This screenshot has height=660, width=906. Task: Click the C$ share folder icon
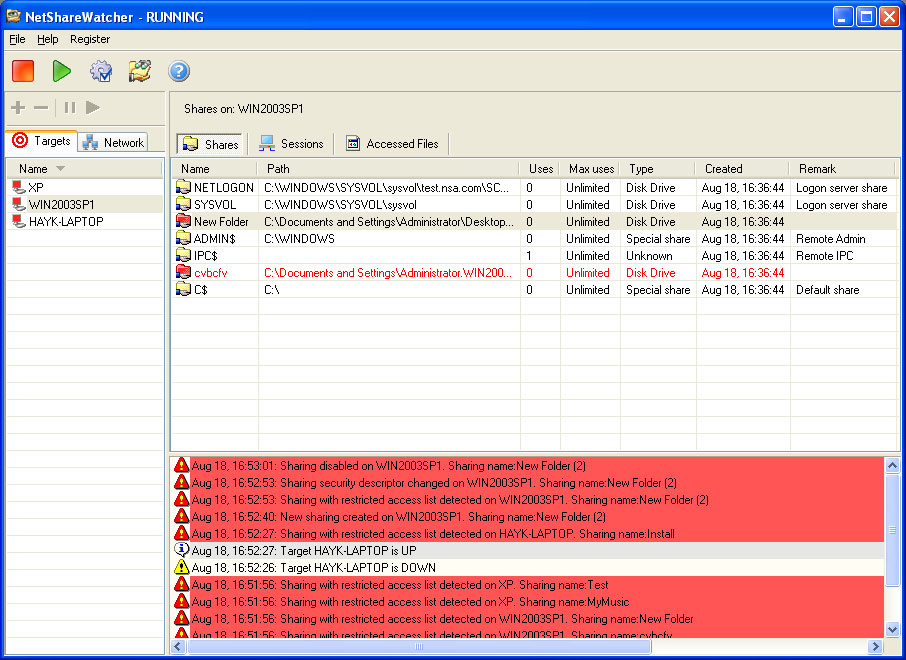pyautogui.click(x=183, y=289)
